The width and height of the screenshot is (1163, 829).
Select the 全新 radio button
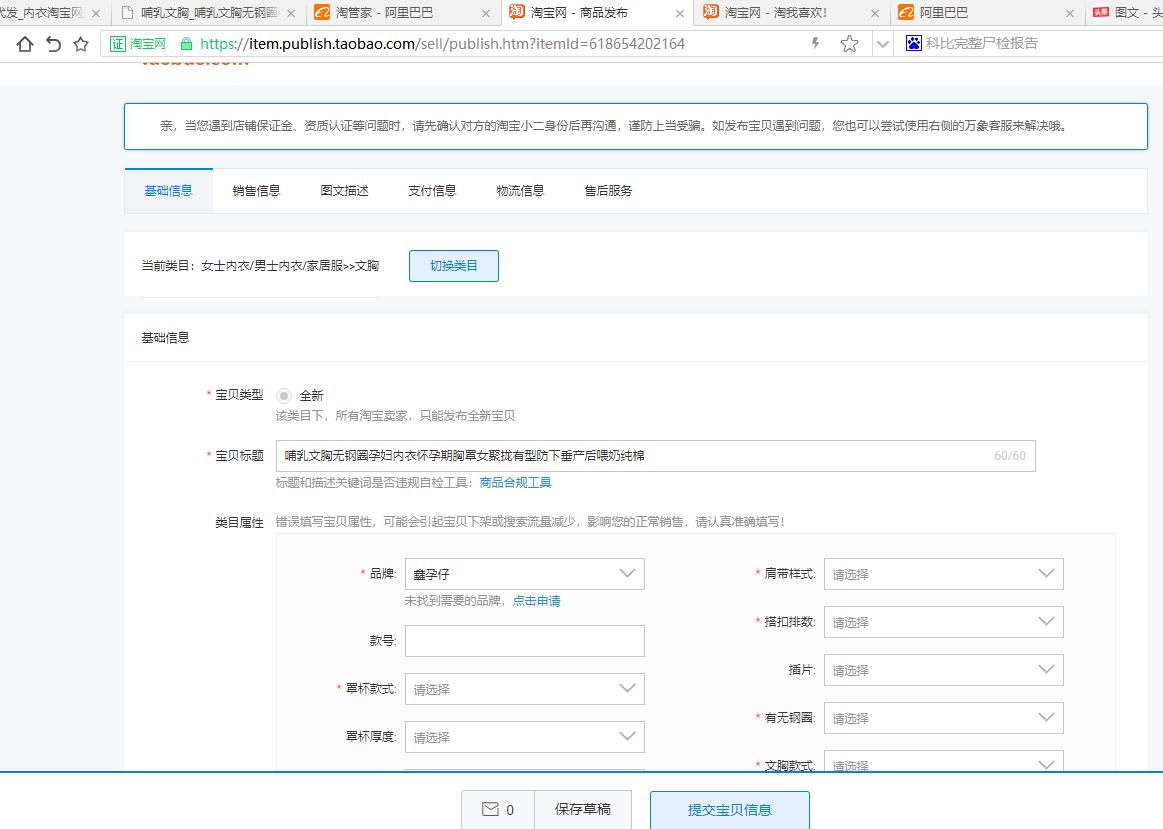pos(285,395)
